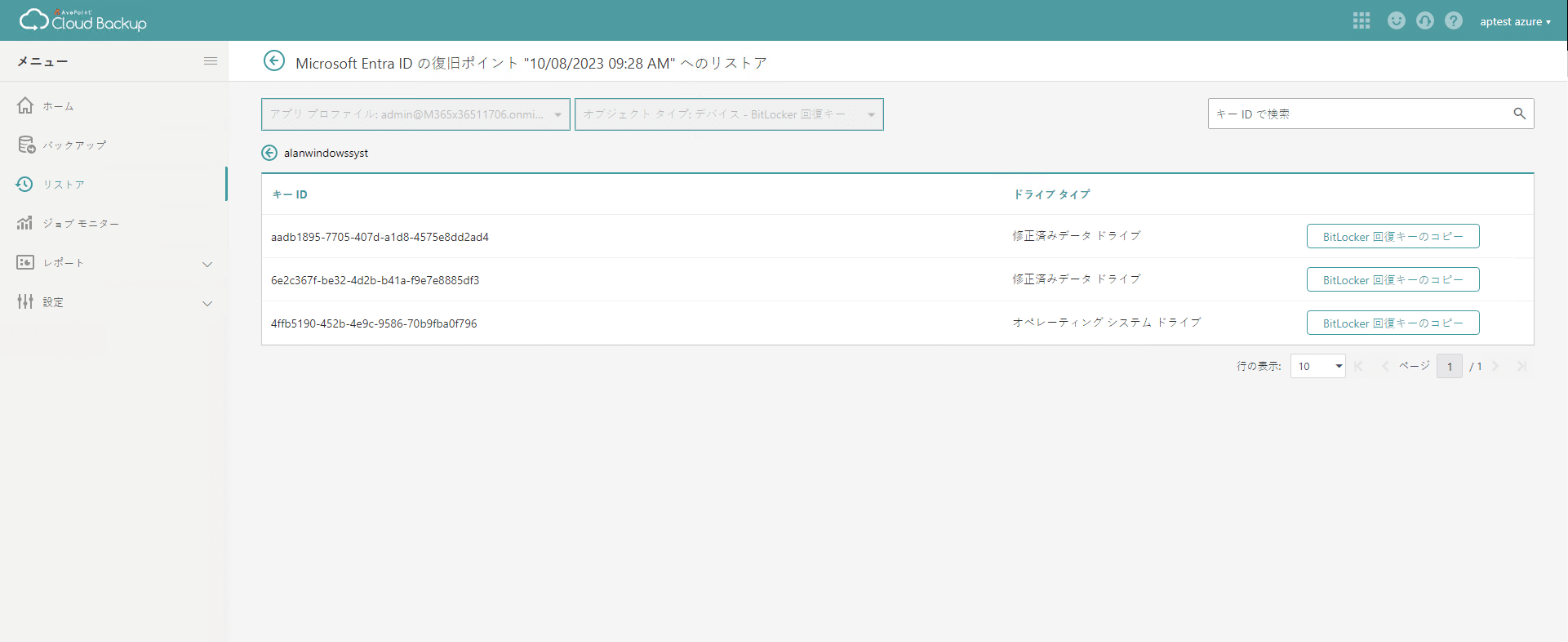This screenshot has width=1568, height=642.
Task: Click 修正済みデータ ドライブ in aadb1895 row
Action: tap(1077, 236)
